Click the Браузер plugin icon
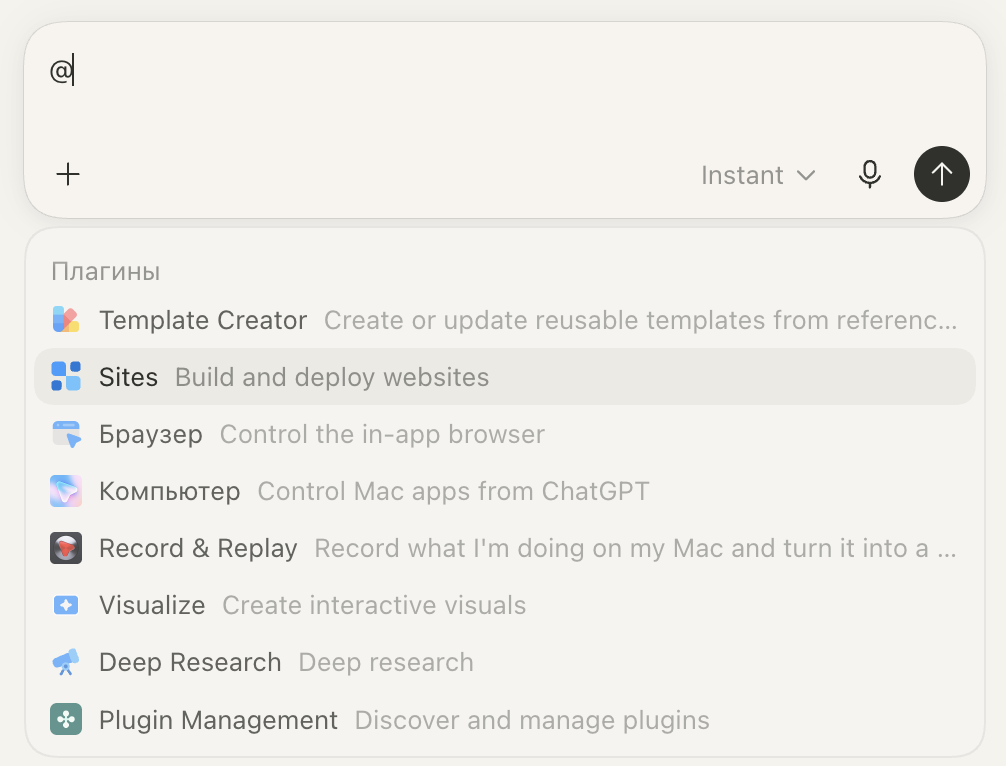This screenshot has height=766, width=1006. click(65, 434)
